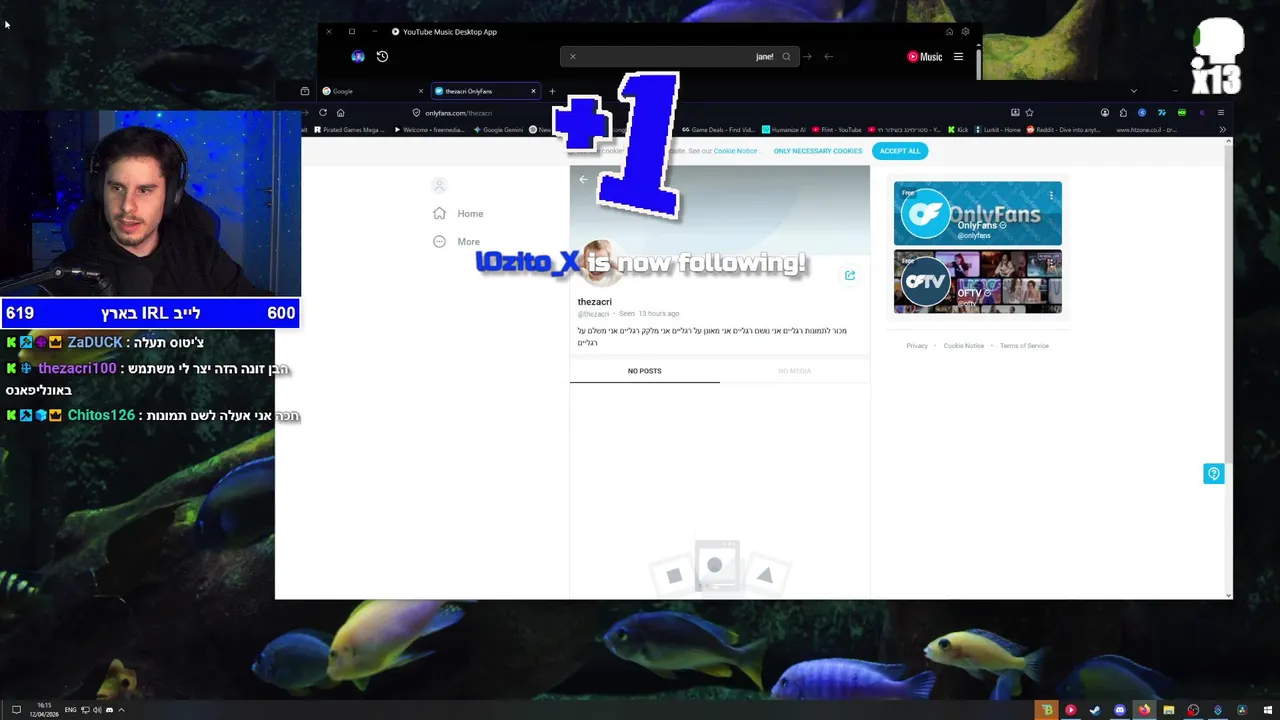
Task: Click home icon in YouTube Music title bar
Action: (949, 32)
